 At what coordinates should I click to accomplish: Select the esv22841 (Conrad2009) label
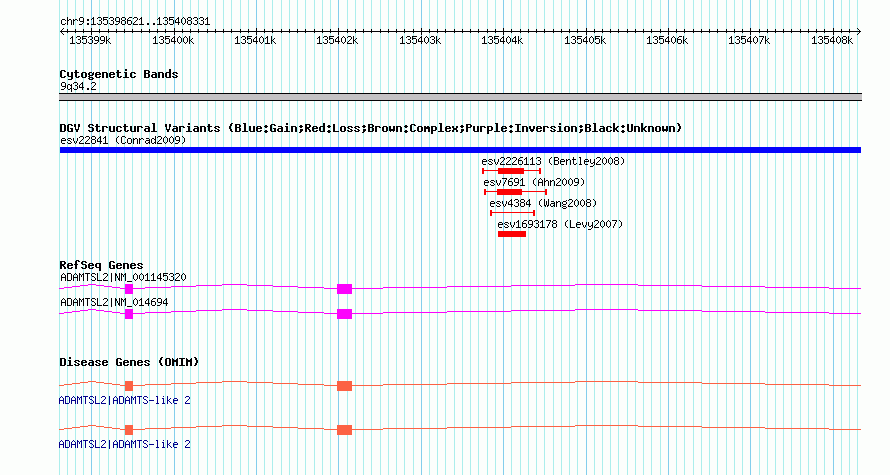[x=123, y=140]
